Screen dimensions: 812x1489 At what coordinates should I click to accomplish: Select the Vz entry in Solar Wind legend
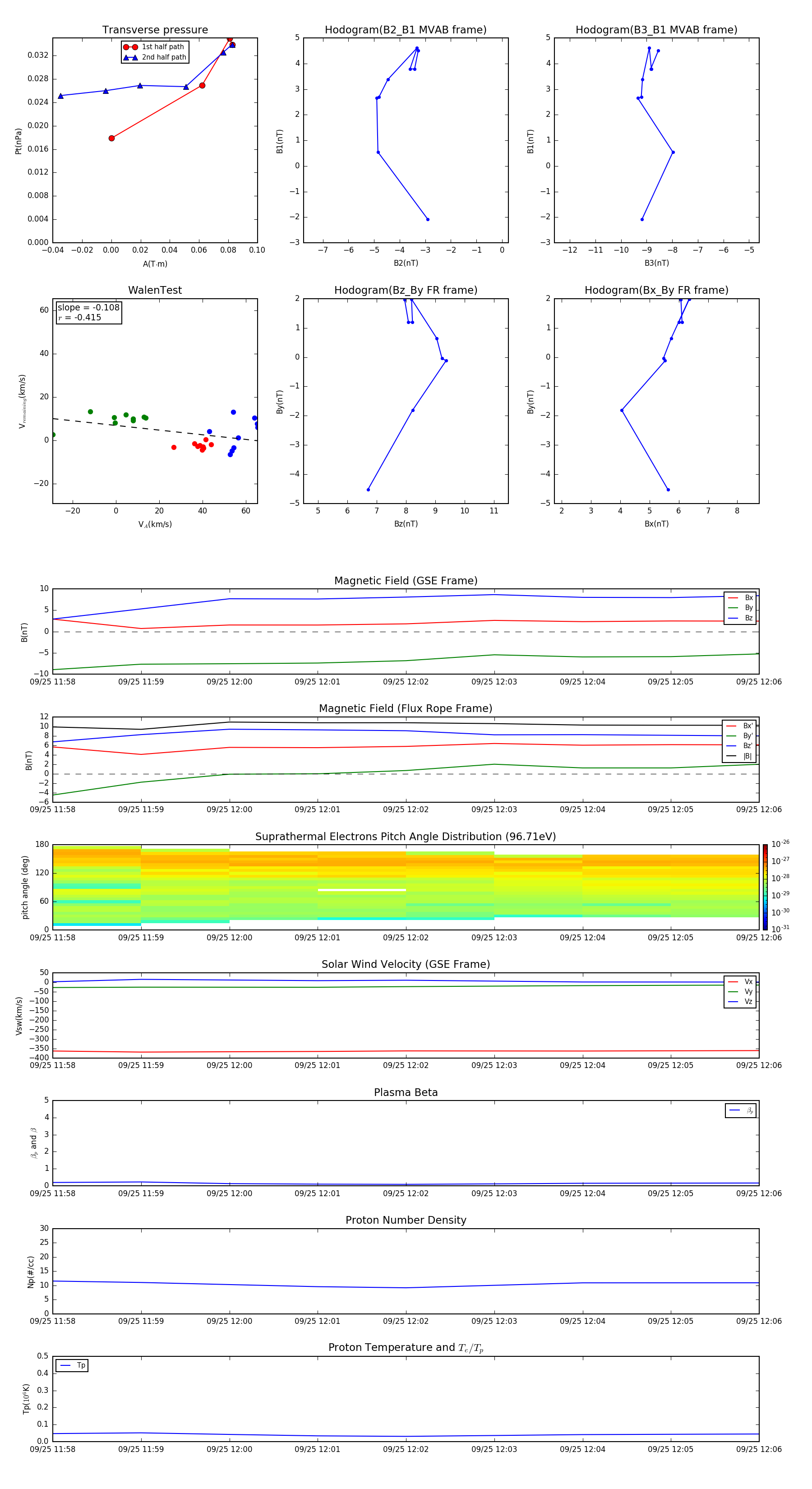coord(741,1002)
